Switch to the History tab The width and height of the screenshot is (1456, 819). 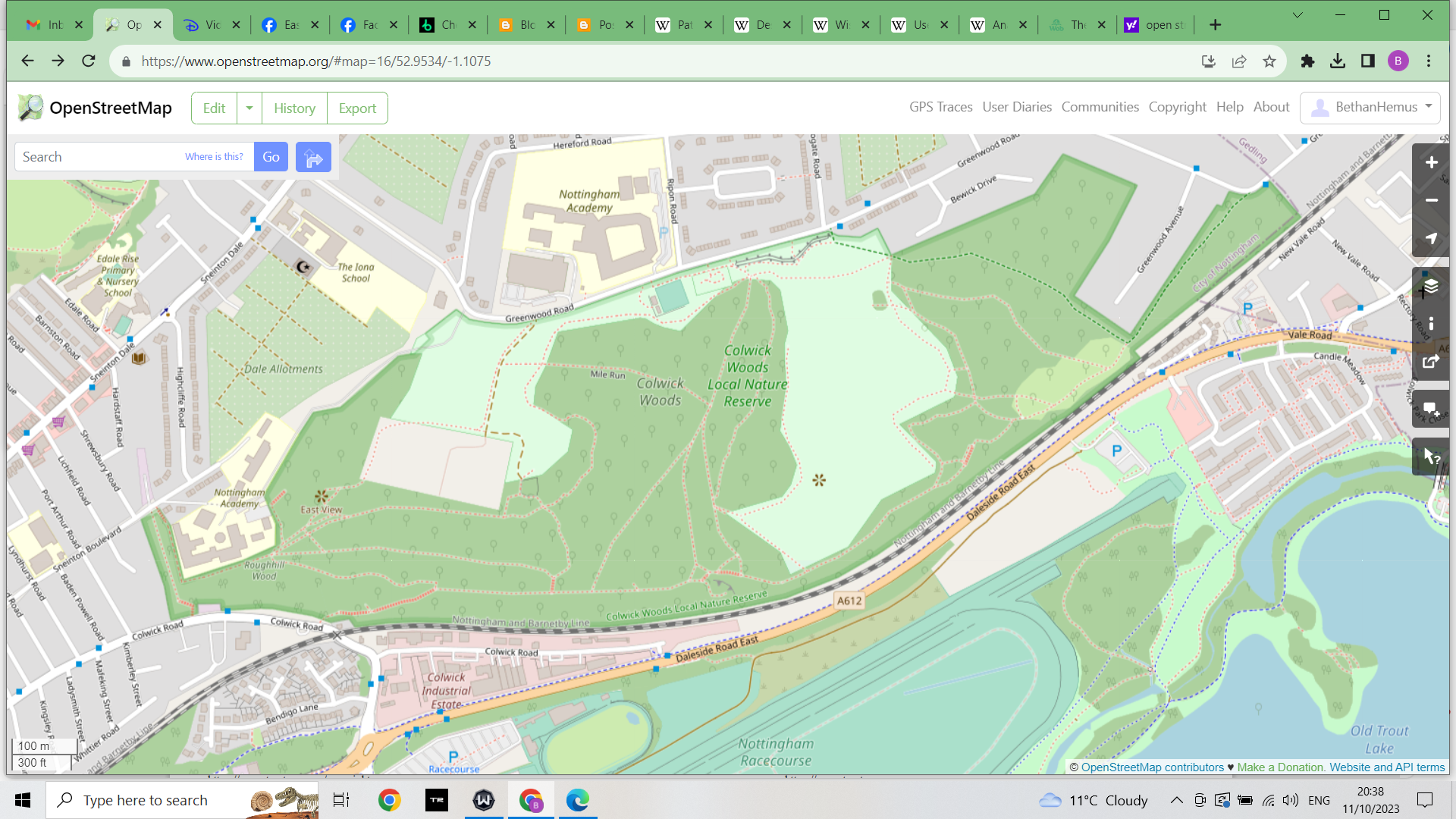[x=294, y=108]
